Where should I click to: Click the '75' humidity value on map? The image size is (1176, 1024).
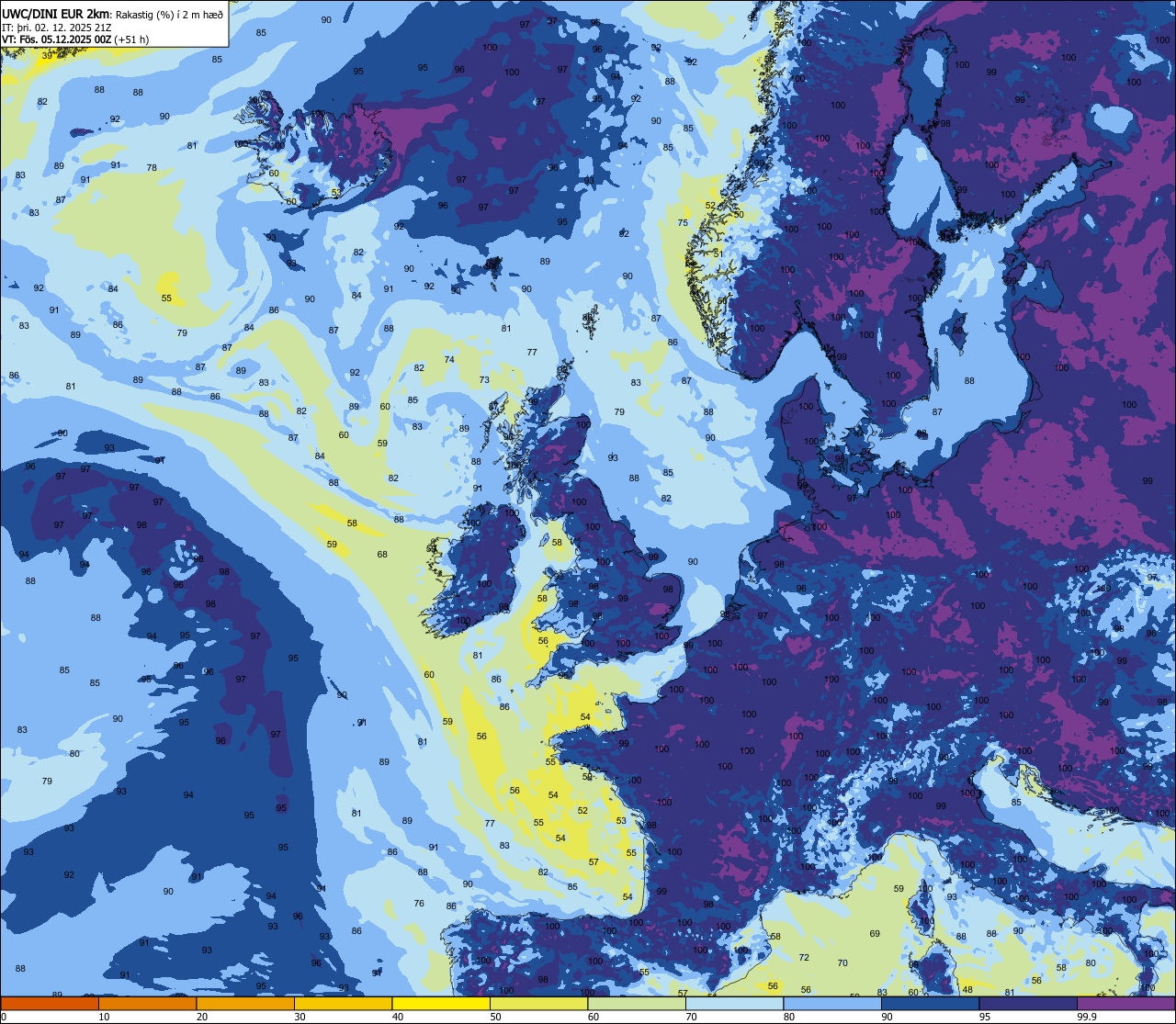pyautogui.click(x=683, y=223)
